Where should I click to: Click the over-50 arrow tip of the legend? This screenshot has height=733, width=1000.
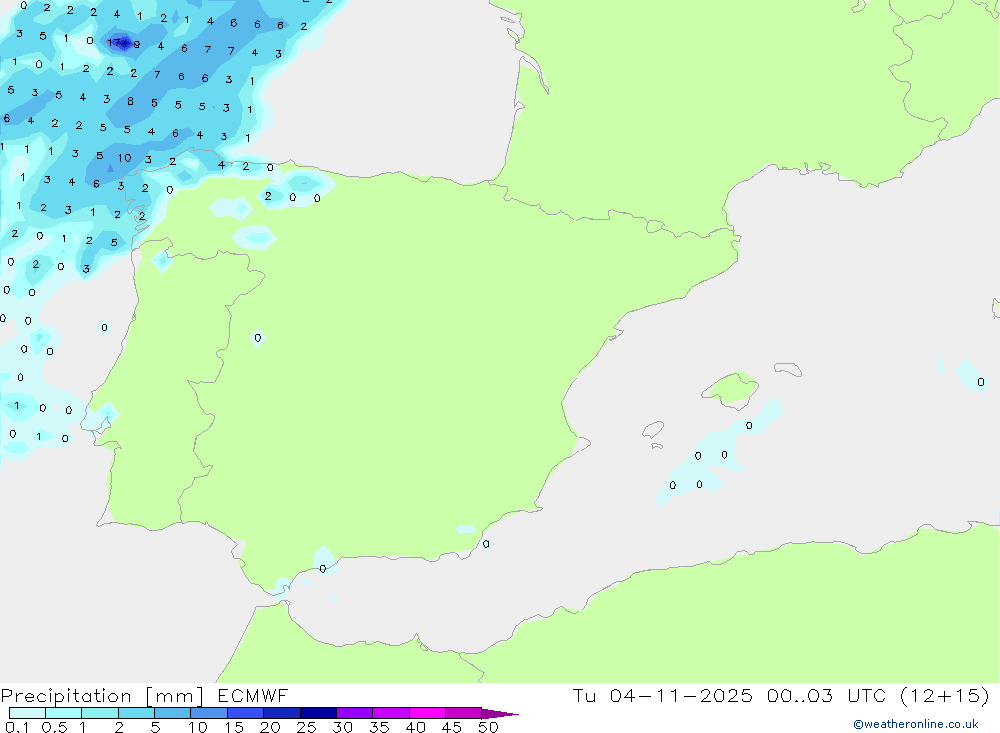(x=501, y=713)
